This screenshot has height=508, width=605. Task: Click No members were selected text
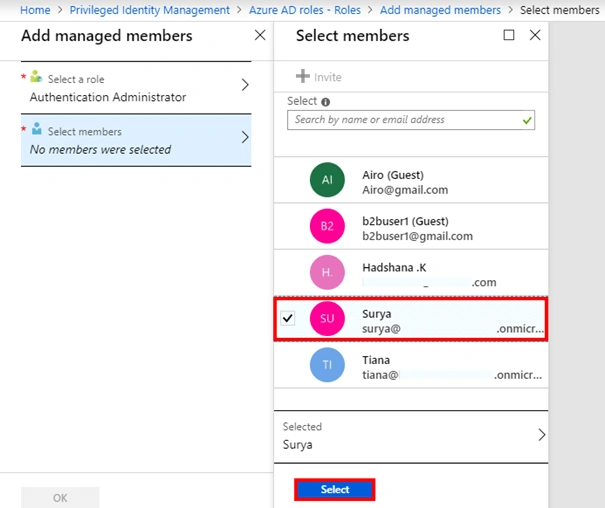click(x=100, y=150)
